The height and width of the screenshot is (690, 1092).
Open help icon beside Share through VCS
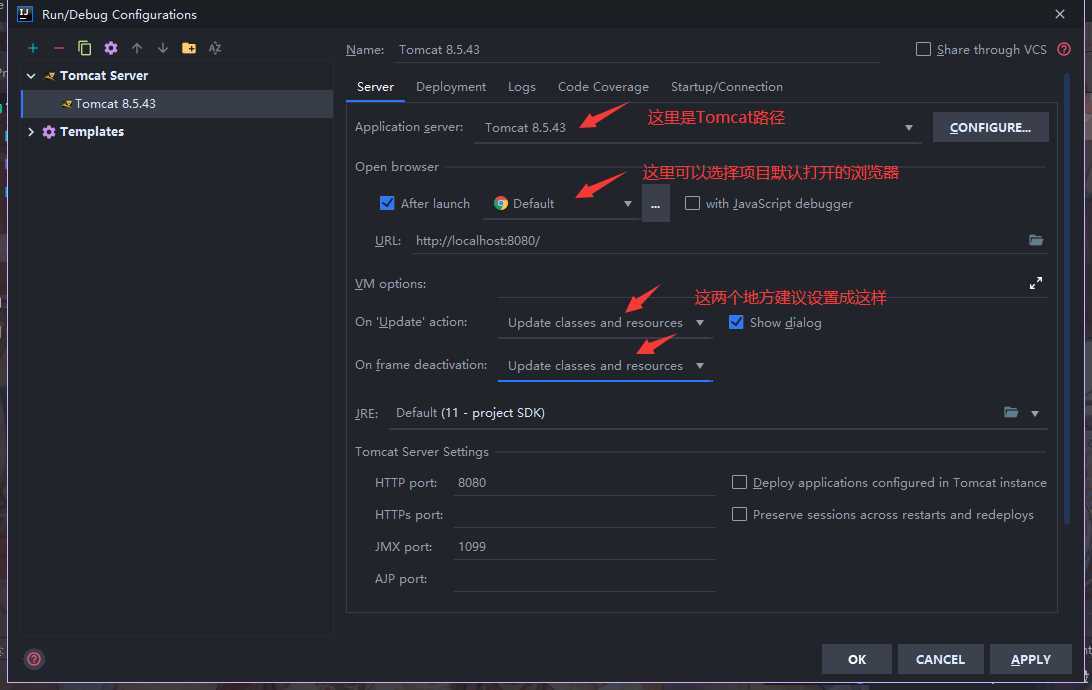pos(1063,49)
